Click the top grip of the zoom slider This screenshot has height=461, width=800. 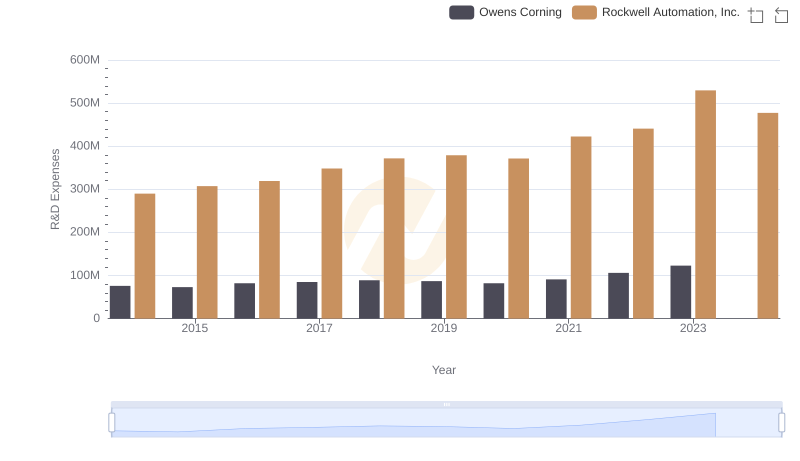pyautogui.click(x=446, y=404)
